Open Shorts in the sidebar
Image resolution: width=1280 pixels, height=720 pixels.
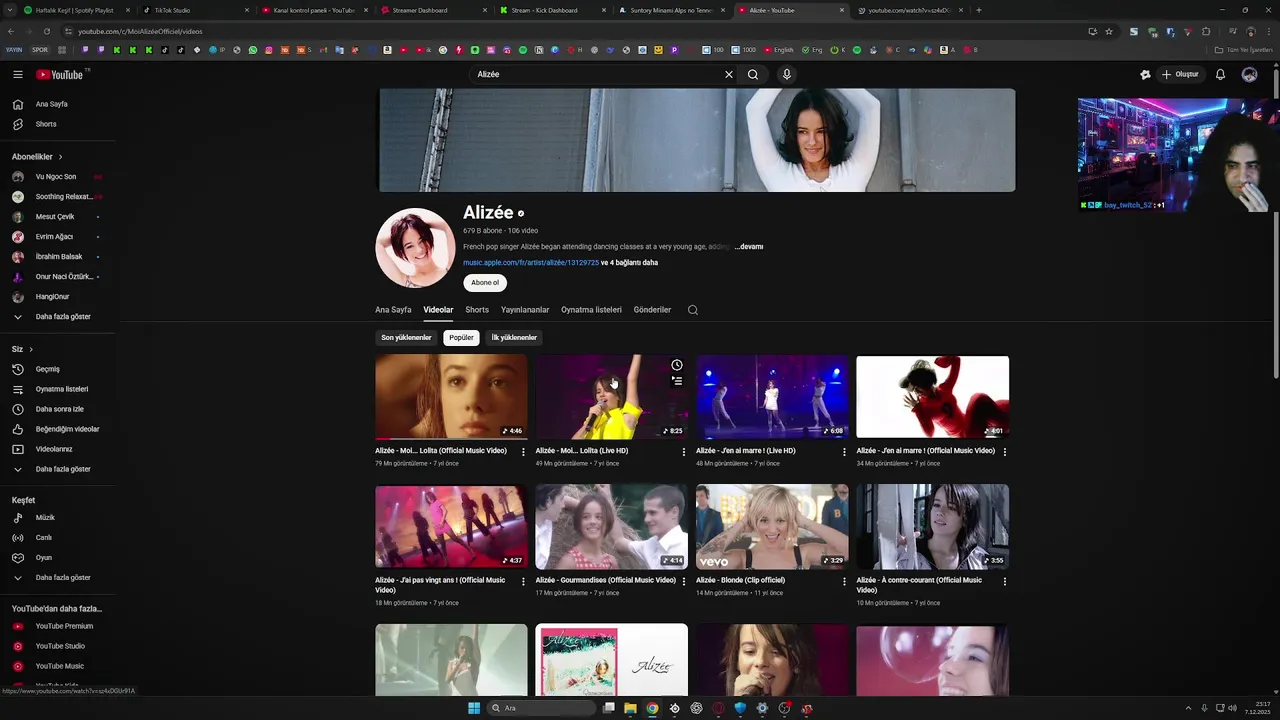point(46,124)
